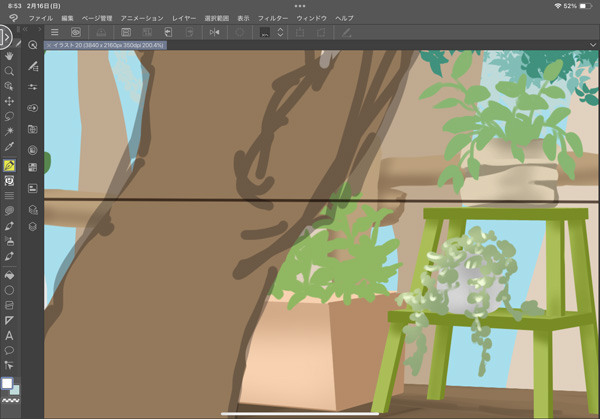Open the フィルター menu

click(x=272, y=18)
